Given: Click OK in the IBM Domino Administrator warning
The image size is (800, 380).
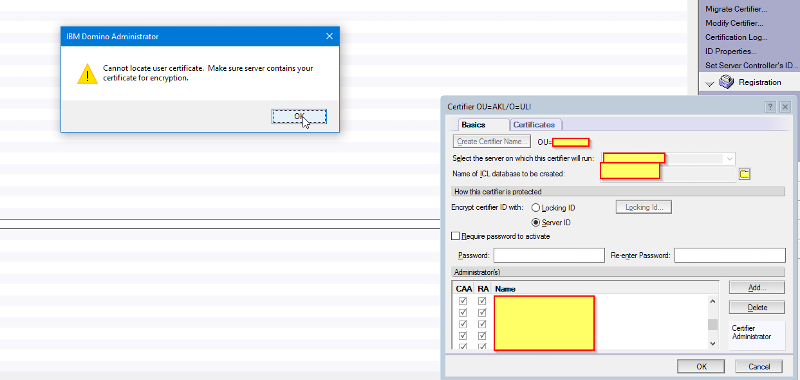Looking at the screenshot, I should click(x=299, y=116).
